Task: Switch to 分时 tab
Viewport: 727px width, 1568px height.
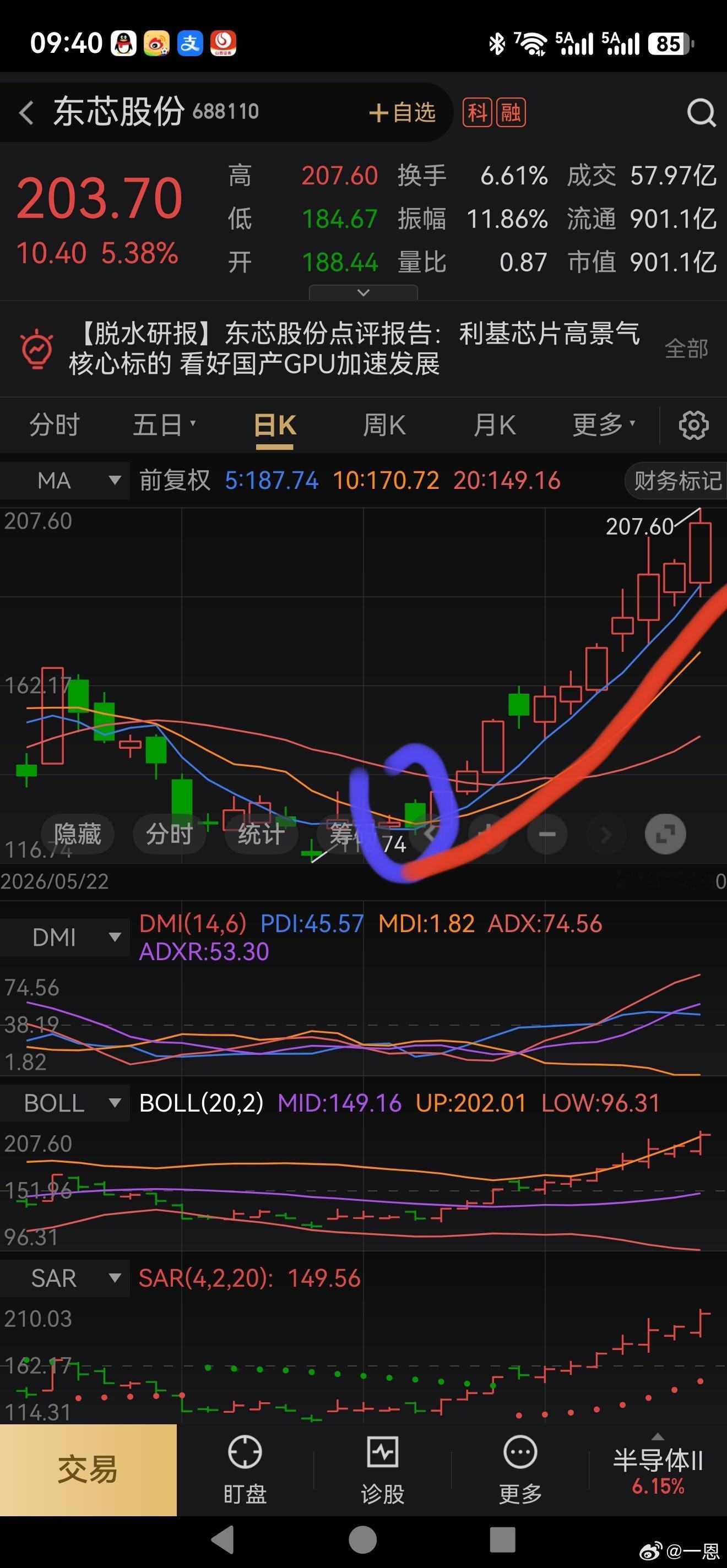Action: [55, 425]
